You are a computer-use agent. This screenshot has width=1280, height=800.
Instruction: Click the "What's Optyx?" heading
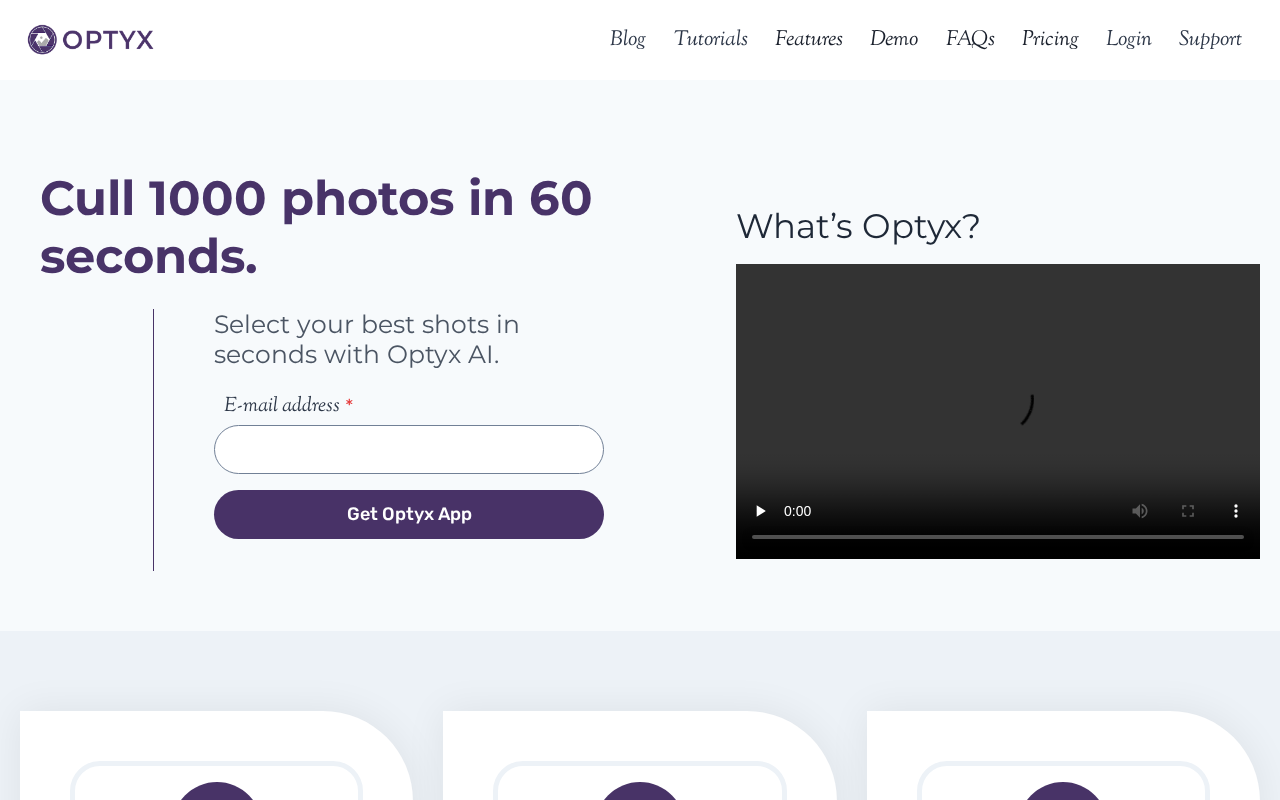(858, 226)
